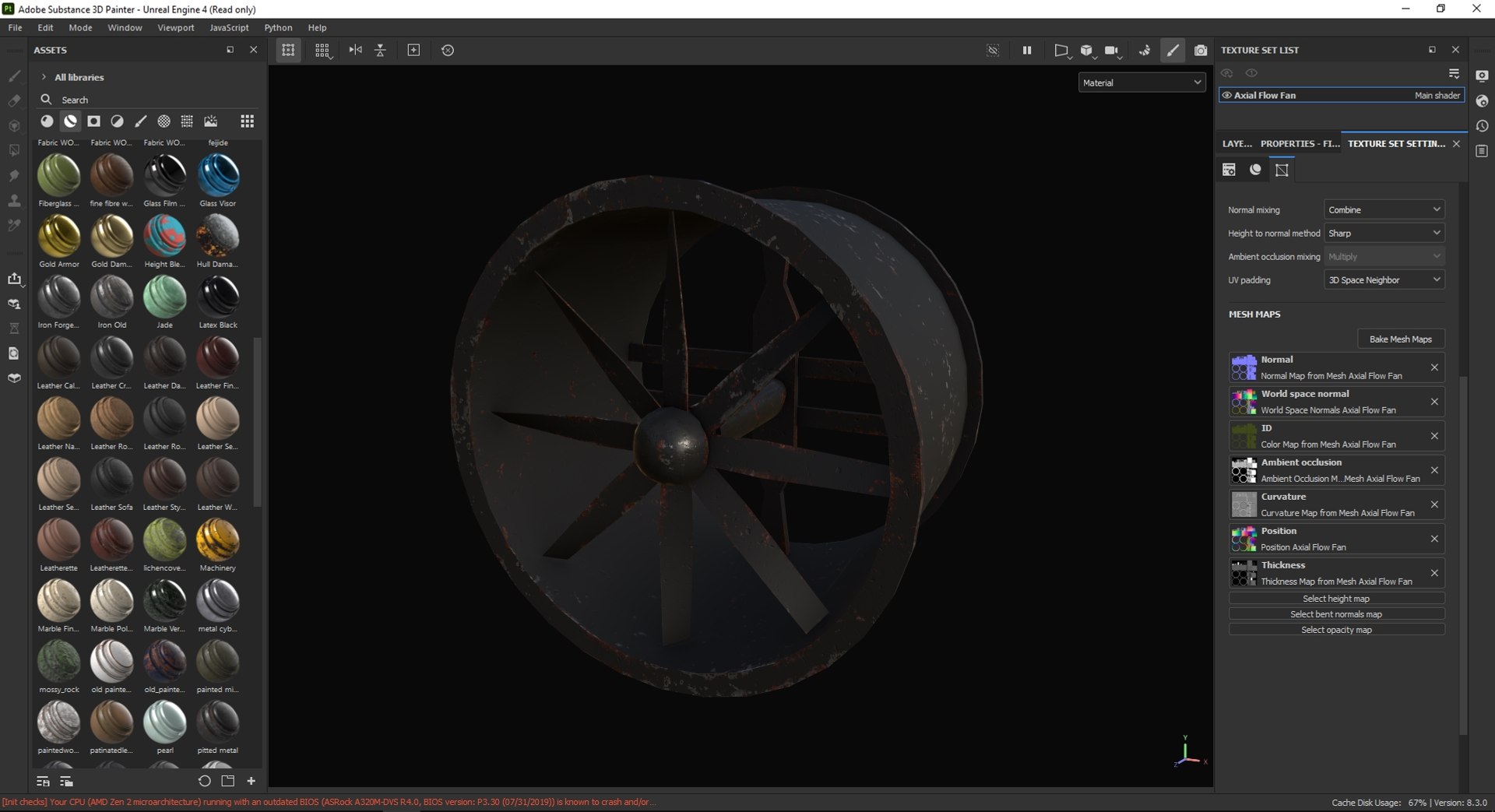Click the add new asset plus icon

[x=251, y=781]
